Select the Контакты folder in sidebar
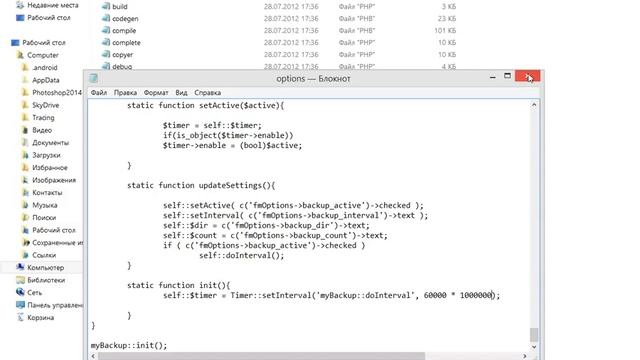Screen dimensions: 640x360 click(47, 193)
